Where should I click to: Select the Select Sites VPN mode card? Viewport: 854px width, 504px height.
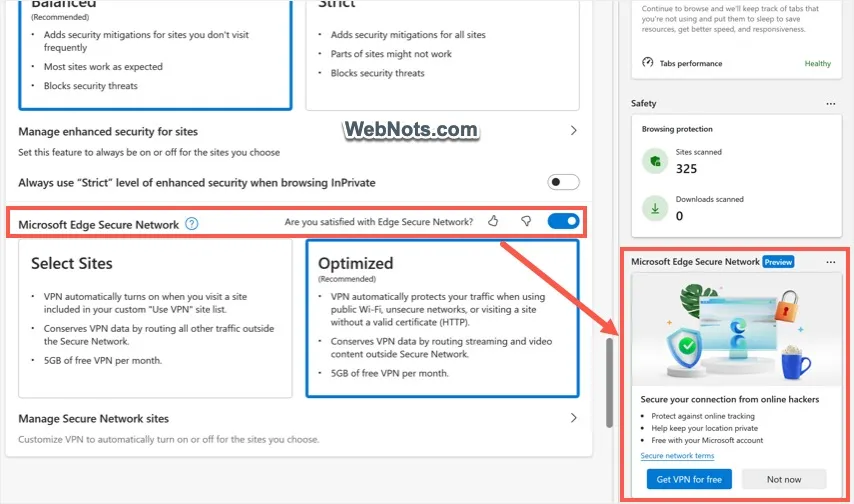point(155,319)
